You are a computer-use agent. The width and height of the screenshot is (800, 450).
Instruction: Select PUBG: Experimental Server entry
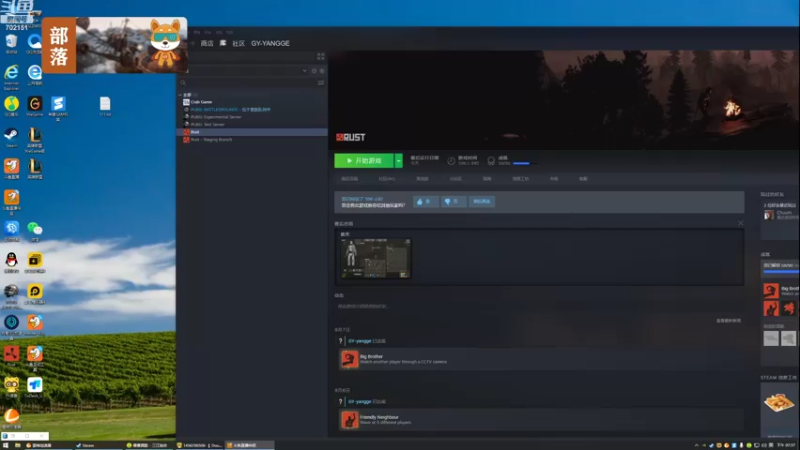(x=215, y=117)
